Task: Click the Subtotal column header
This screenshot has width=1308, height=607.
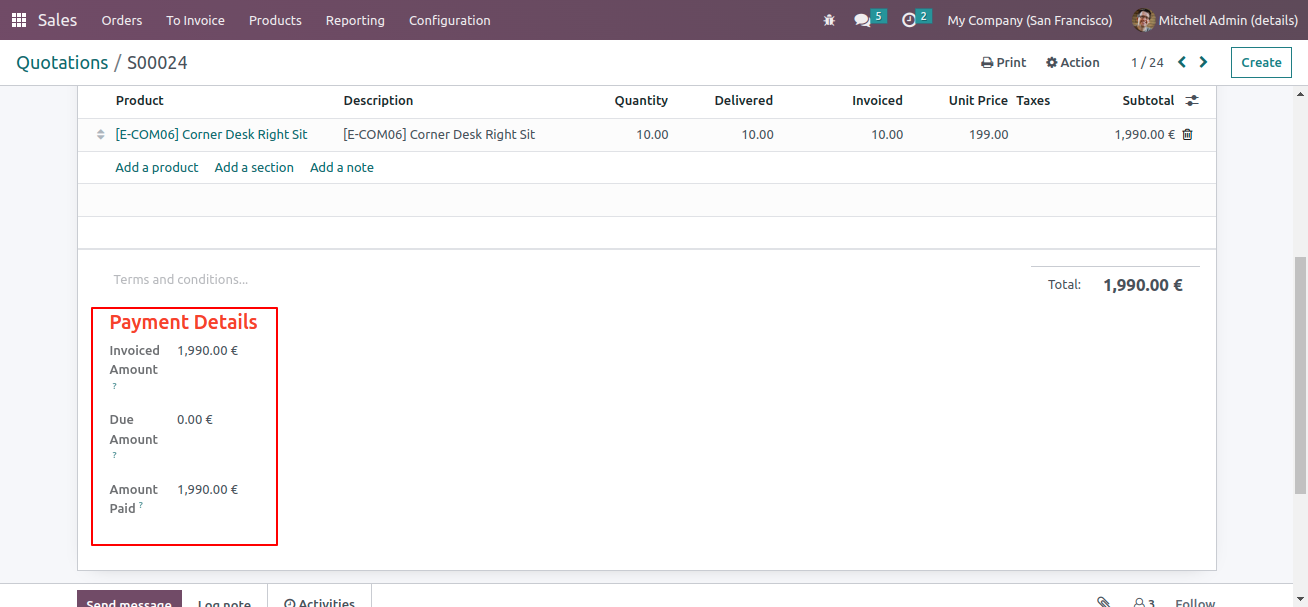Action: (1148, 100)
